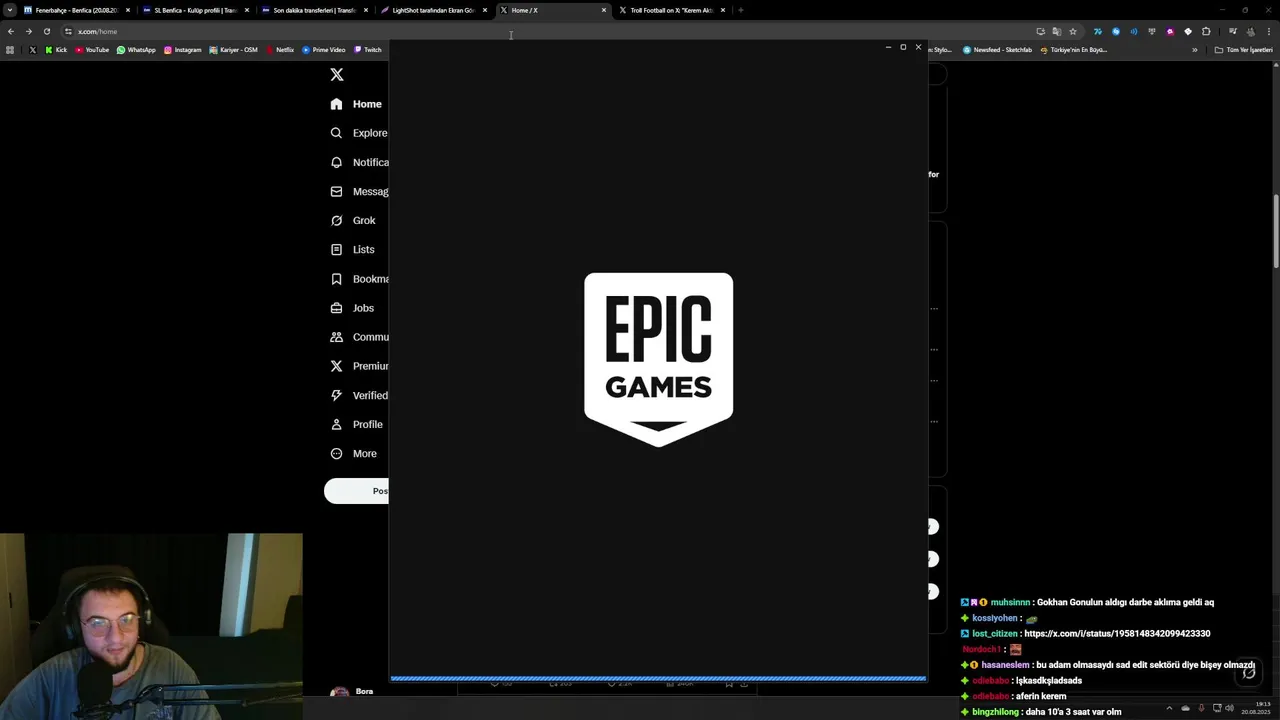Open the Tüm Yer İşaretleri folder
The width and height of the screenshot is (1280, 720).
1243,50
